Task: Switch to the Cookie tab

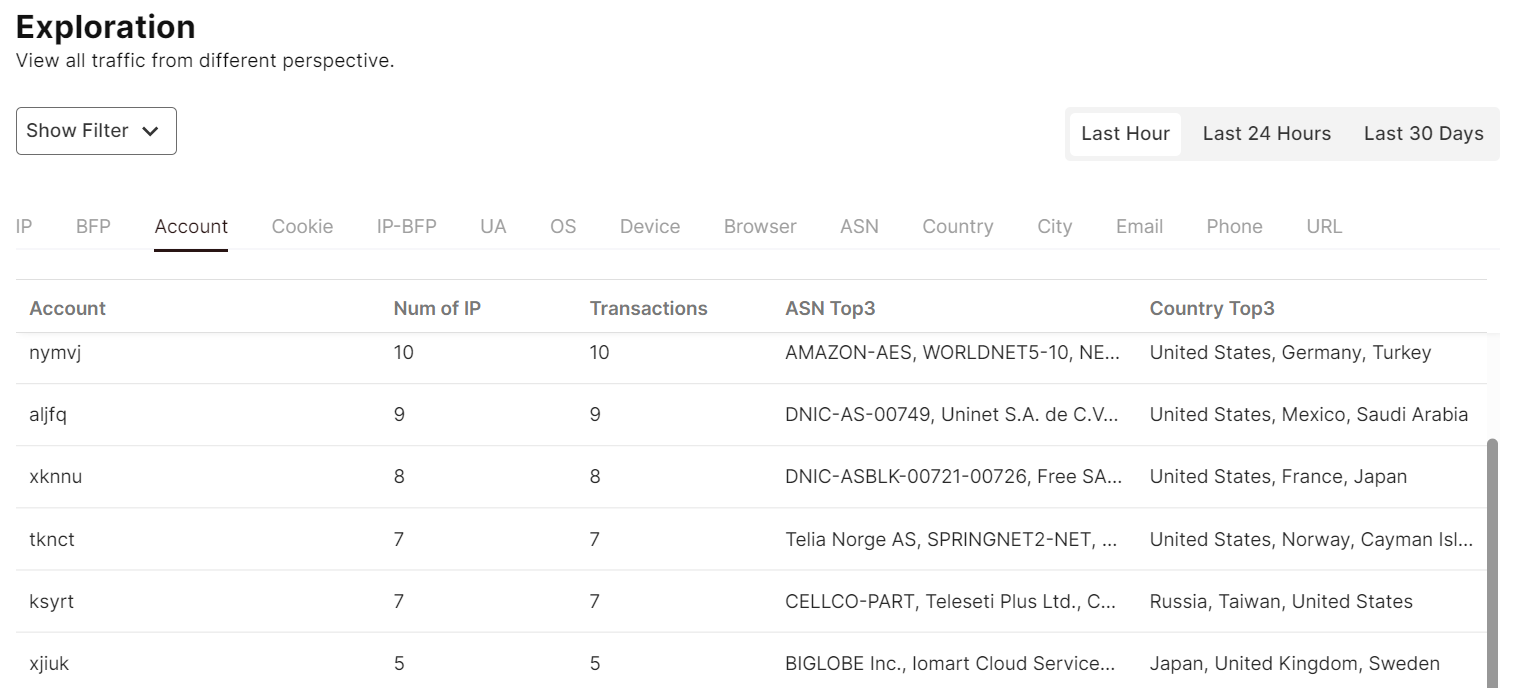Action: point(302,226)
